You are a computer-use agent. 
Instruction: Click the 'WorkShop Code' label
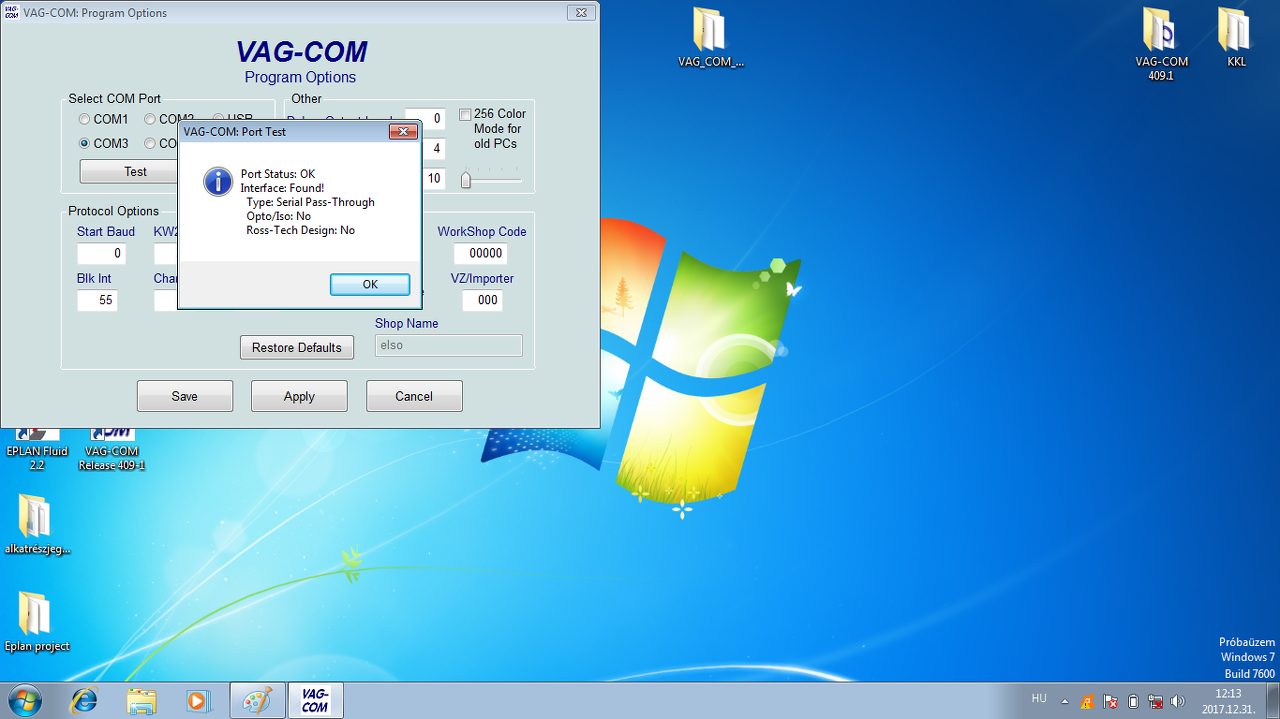coord(482,231)
